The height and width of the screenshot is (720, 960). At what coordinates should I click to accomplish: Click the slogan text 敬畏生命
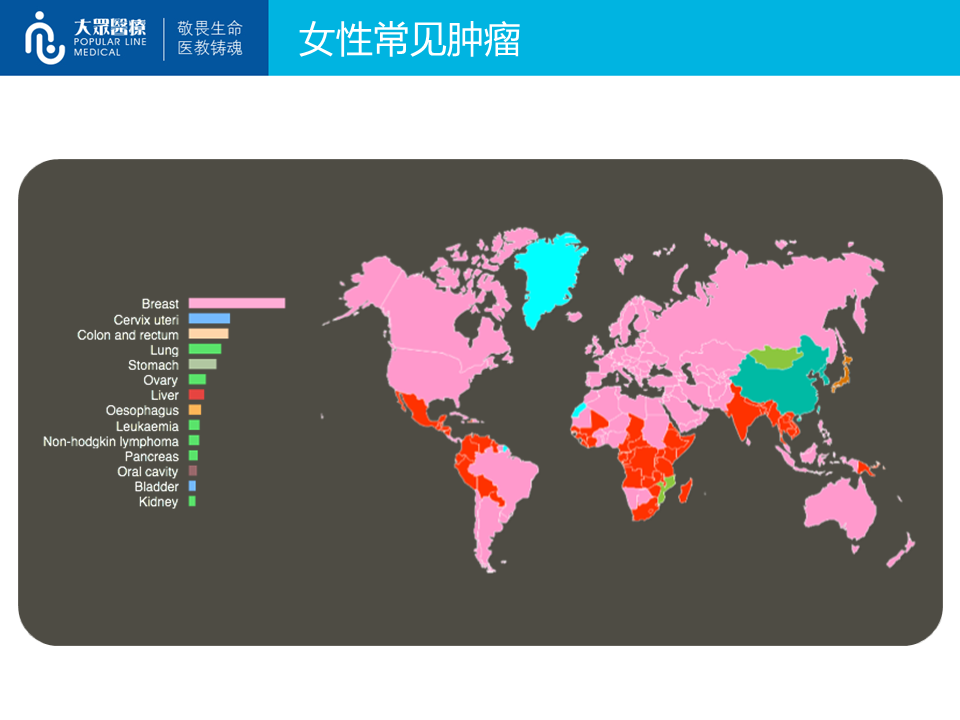(210, 28)
